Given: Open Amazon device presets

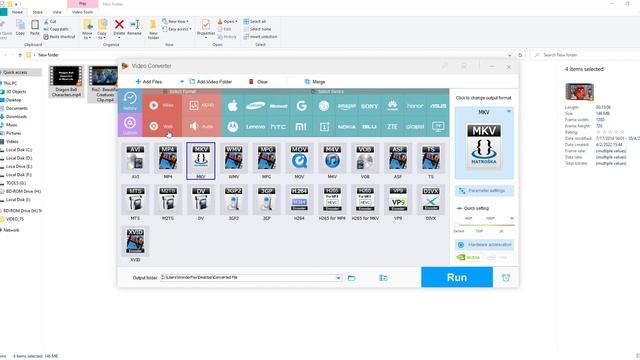Looking at the screenshot, I should (x=347, y=106).
